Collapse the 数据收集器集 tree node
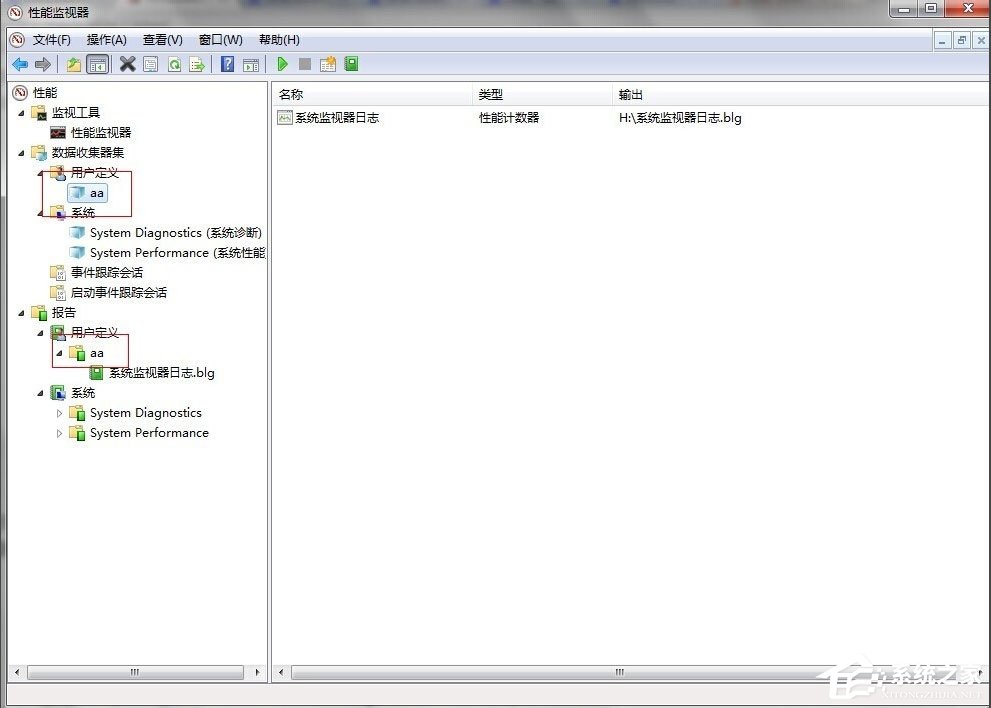Image resolution: width=991 pixels, height=708 pixels. pyautogui.click(x=23, y=152)
